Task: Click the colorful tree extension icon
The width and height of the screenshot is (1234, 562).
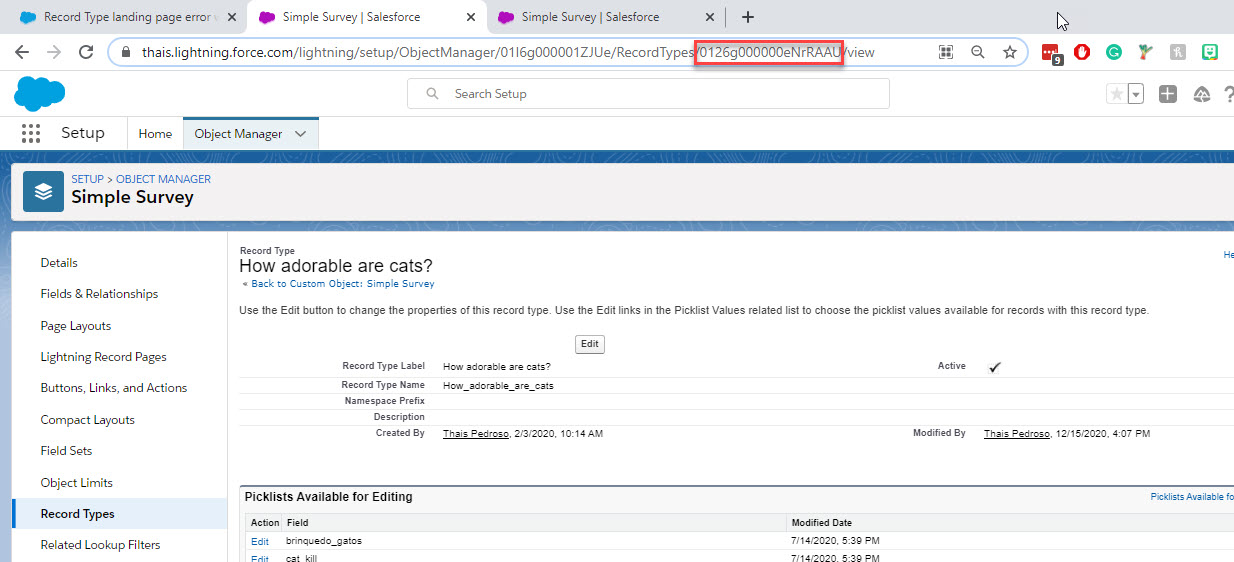Action: click(1146, 52)
